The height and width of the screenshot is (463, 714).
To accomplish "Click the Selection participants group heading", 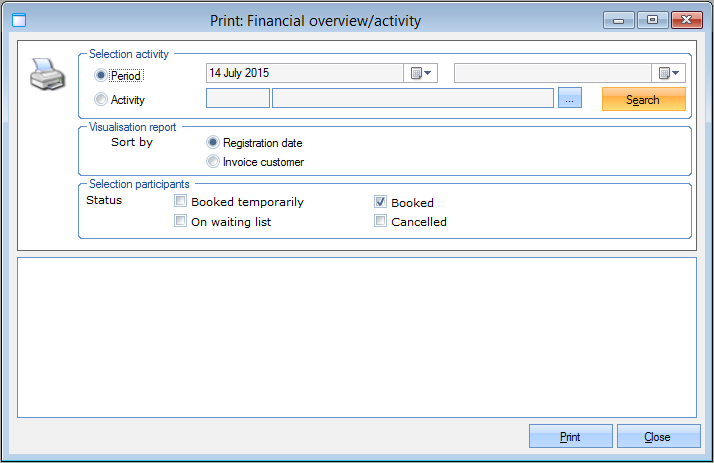I will [139, 184].
